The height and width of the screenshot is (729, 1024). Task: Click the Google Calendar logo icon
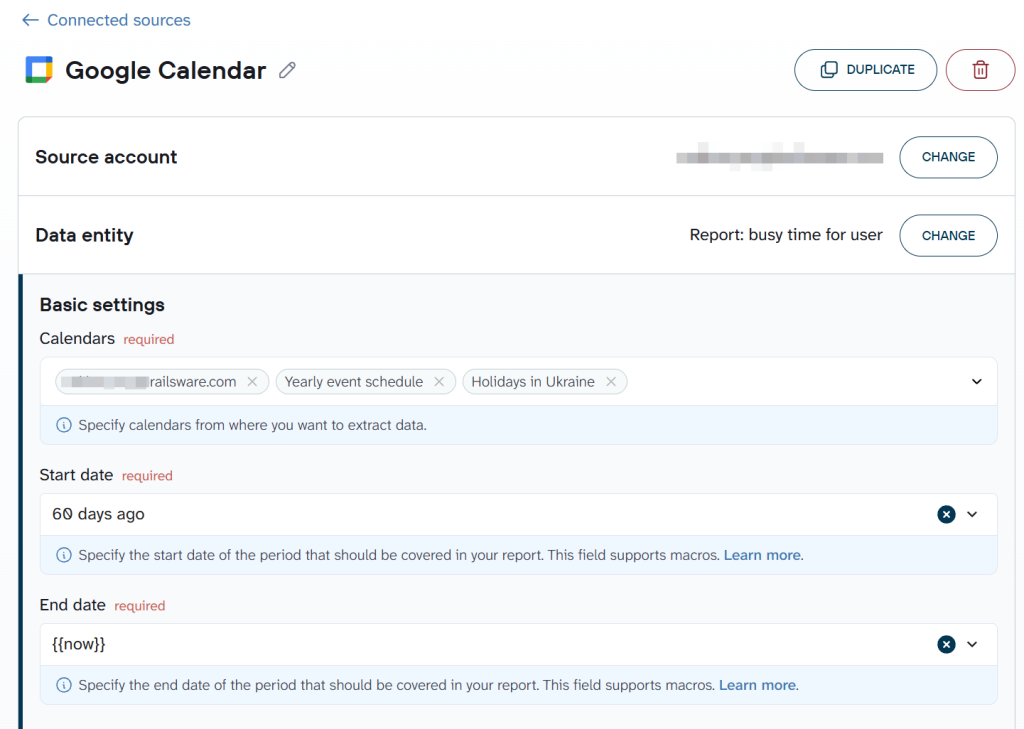point(39,70)
